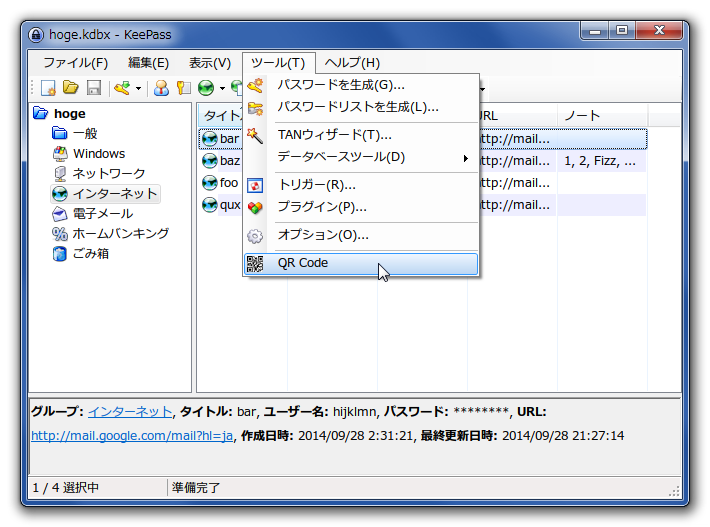Click the Copy Password toolbar icon
Viewport: 710px width, 527px height.
[x=183, y=88]
